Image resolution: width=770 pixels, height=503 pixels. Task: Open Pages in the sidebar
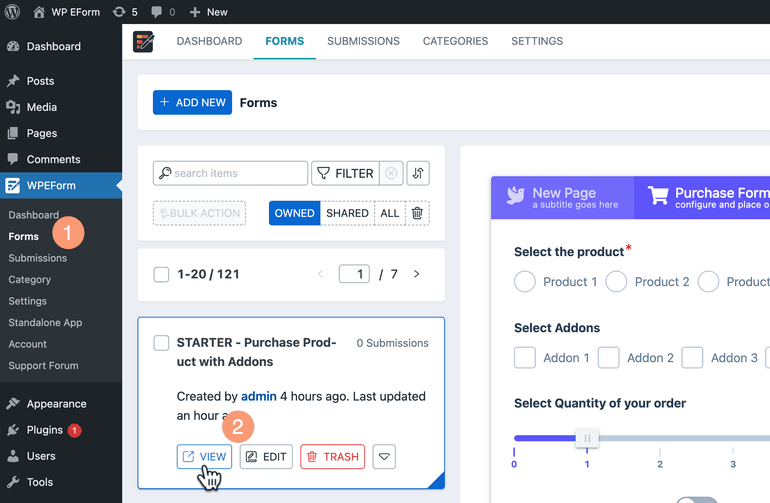[x=42, y=133]
